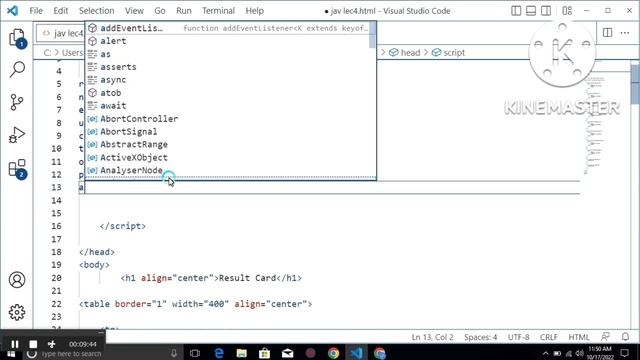
Task: Split the editor right
Action: tap(607, 33)
